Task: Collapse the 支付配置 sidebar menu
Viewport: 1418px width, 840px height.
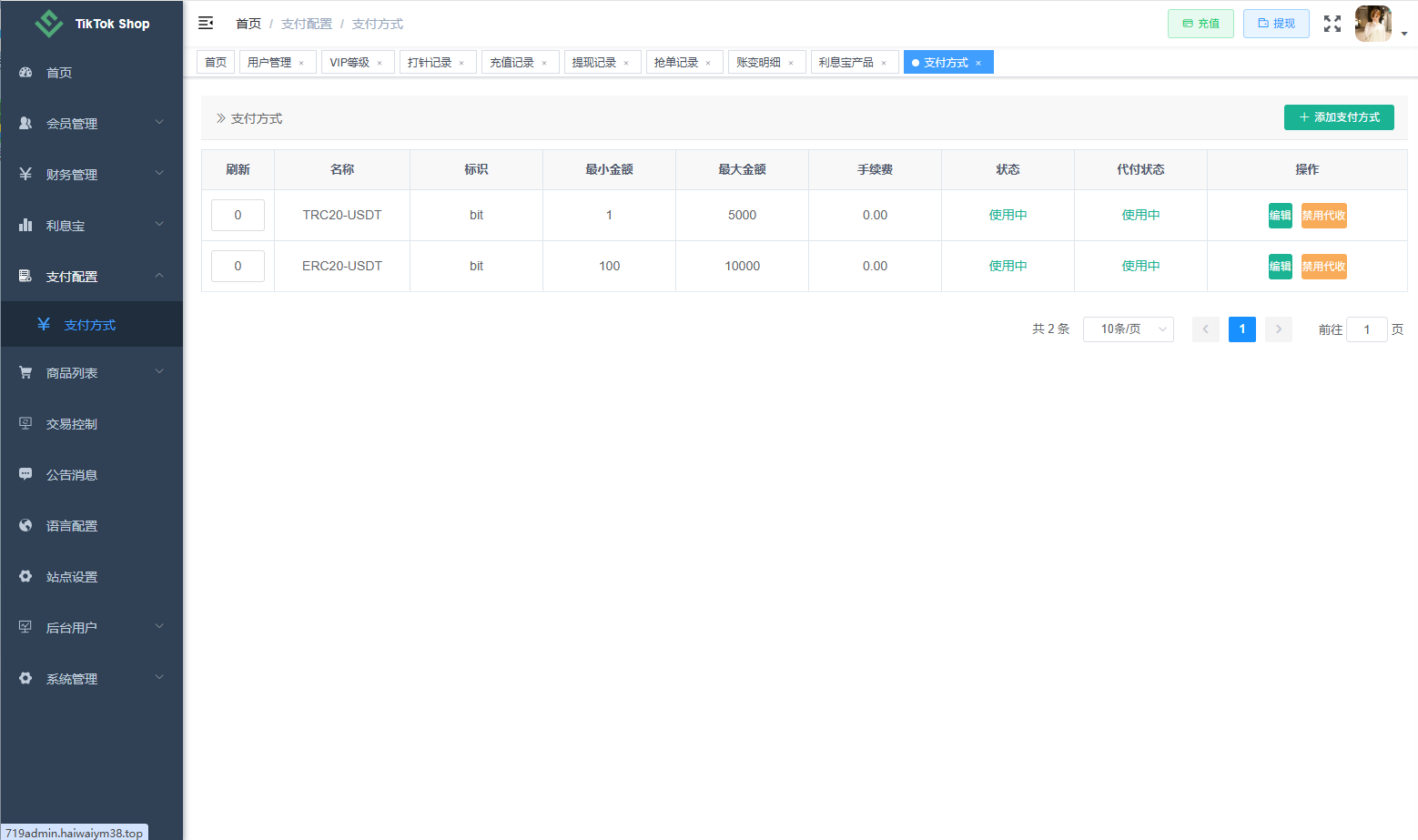Action: (91, 277)
